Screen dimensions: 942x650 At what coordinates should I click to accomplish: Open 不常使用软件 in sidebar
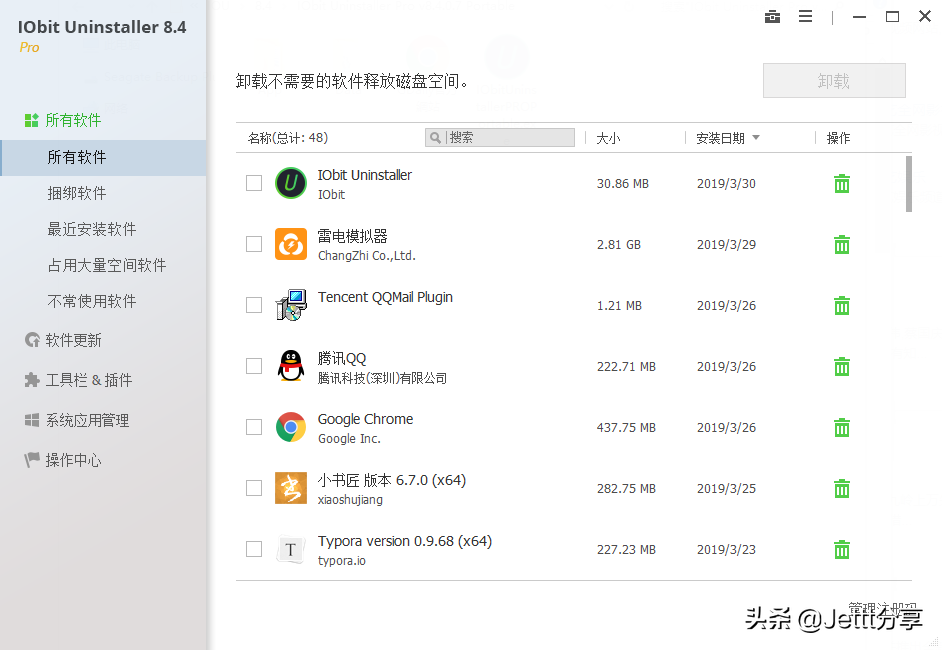click(x=92, y=302)
